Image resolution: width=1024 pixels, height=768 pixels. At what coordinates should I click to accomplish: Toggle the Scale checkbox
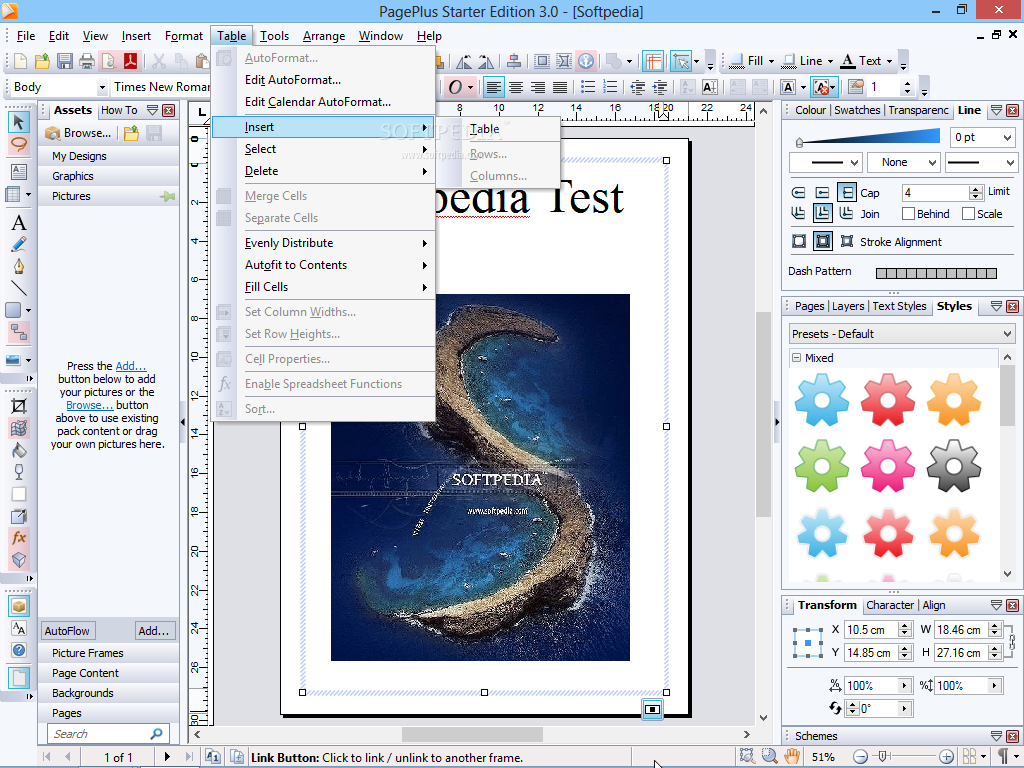click(x=968, y=214)
